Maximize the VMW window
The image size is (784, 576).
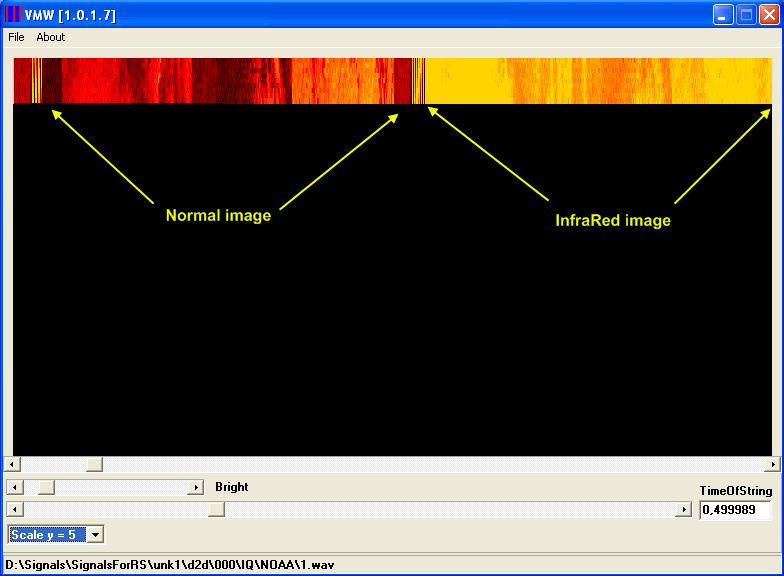pyautogui.click(x=746, y=15)
